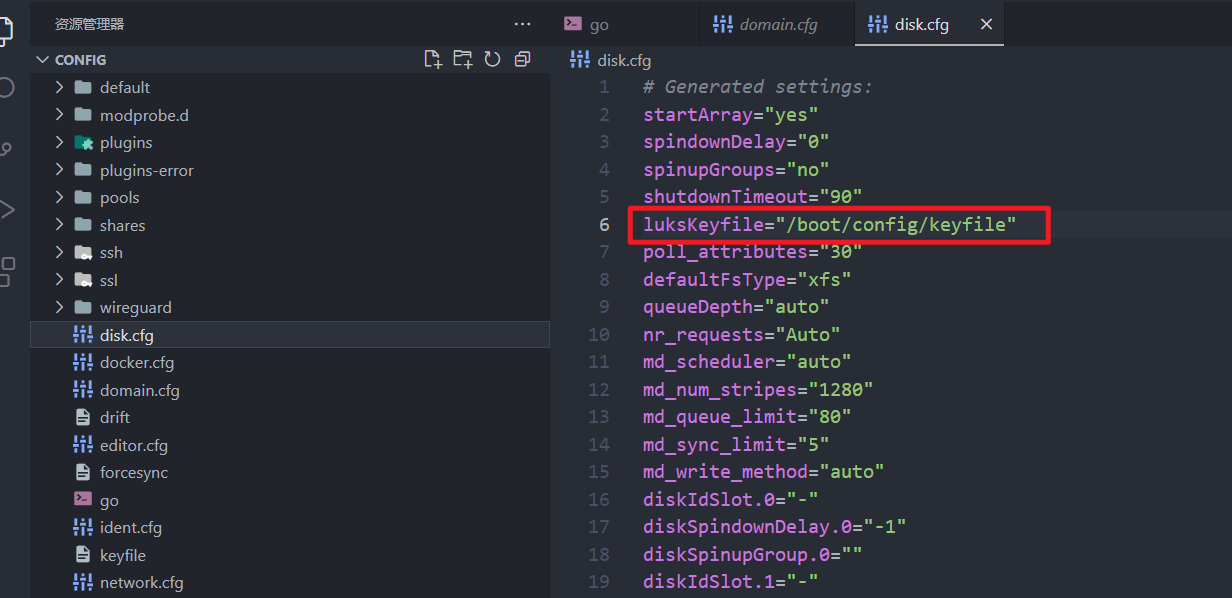Image resolution: width=1232 pixels, height=598 pixels.
Task: Expand the ssh folder
Action: tap(60, 252)
